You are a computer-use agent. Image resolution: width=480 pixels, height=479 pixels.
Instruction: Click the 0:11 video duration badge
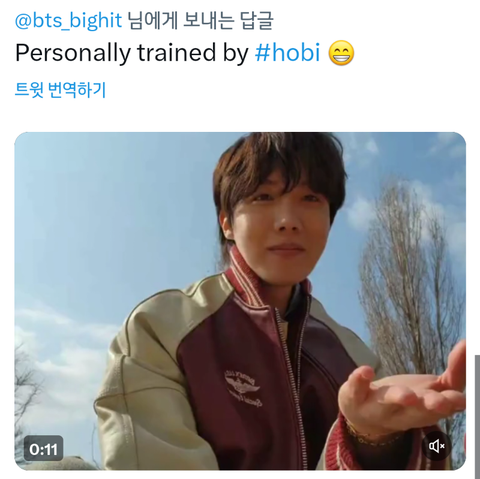click(43, 449)
